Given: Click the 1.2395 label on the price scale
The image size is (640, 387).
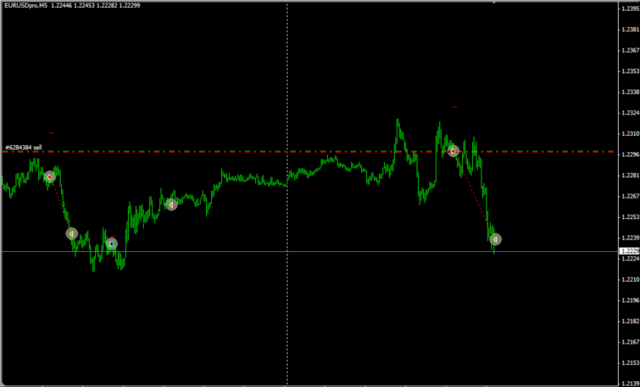Looking at the screenshot, I should [x=630, y=9].
